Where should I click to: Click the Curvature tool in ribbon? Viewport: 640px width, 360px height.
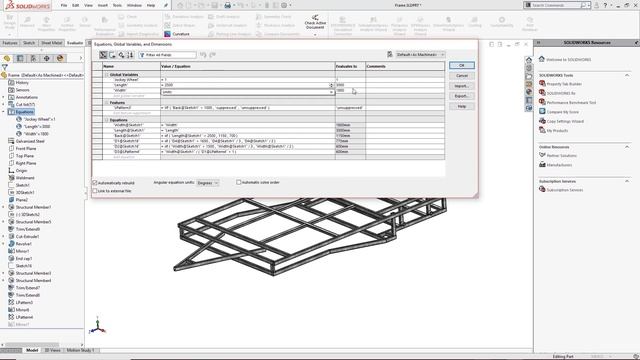pos(176,34)
